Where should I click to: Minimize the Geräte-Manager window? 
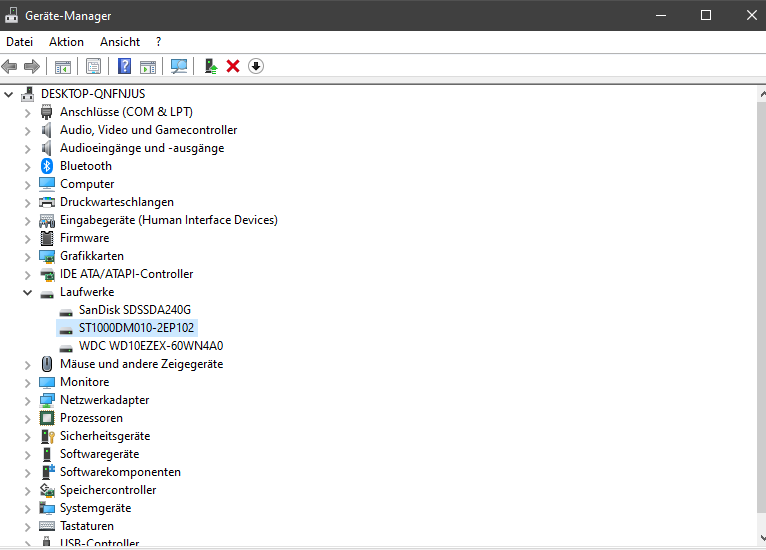(x=661, y=15)
